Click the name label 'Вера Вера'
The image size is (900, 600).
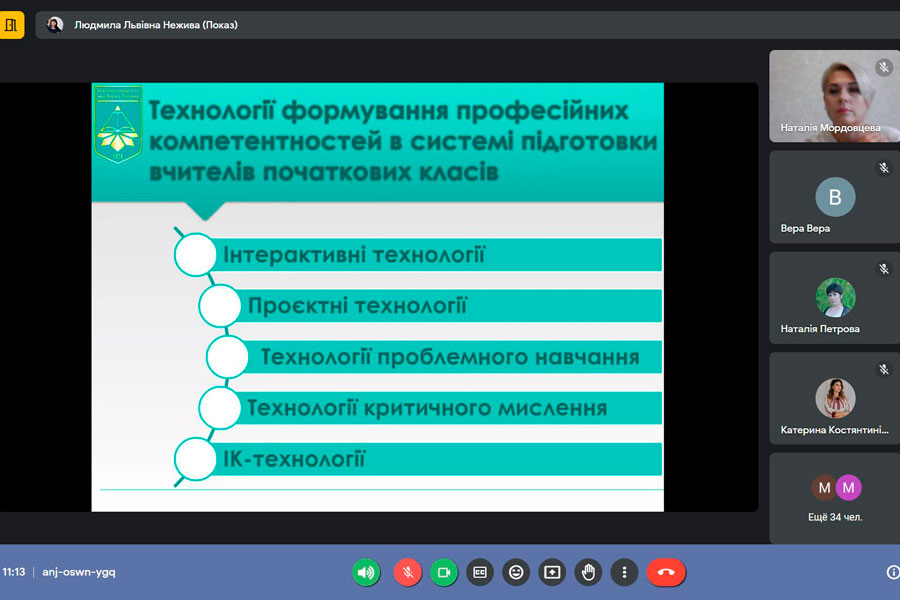[805, 228]
